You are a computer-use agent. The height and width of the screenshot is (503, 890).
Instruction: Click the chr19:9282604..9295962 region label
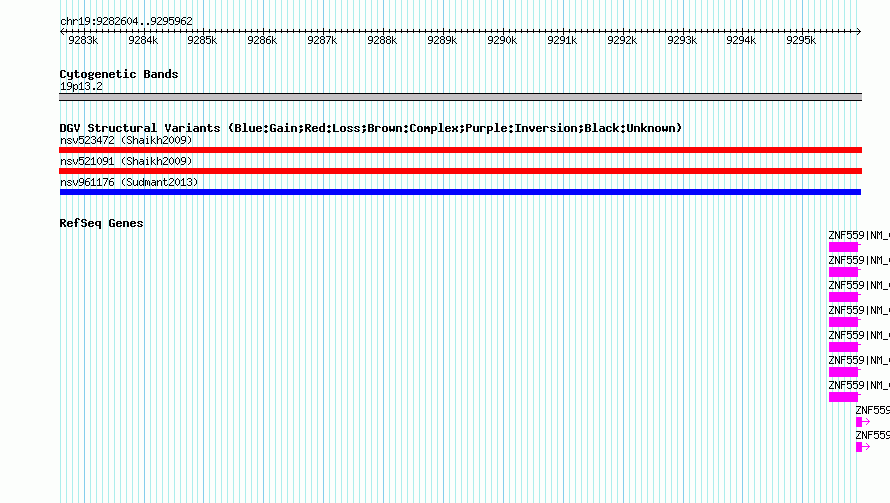(126, 21)
